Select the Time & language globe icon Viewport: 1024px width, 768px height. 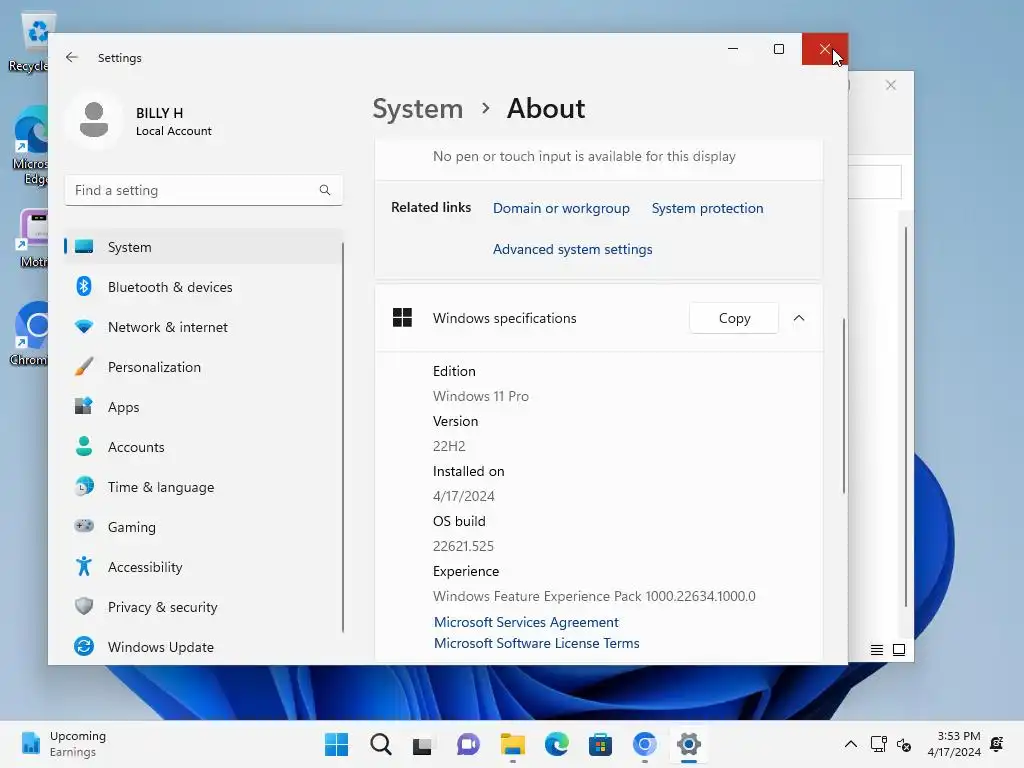tap(84, 487)
